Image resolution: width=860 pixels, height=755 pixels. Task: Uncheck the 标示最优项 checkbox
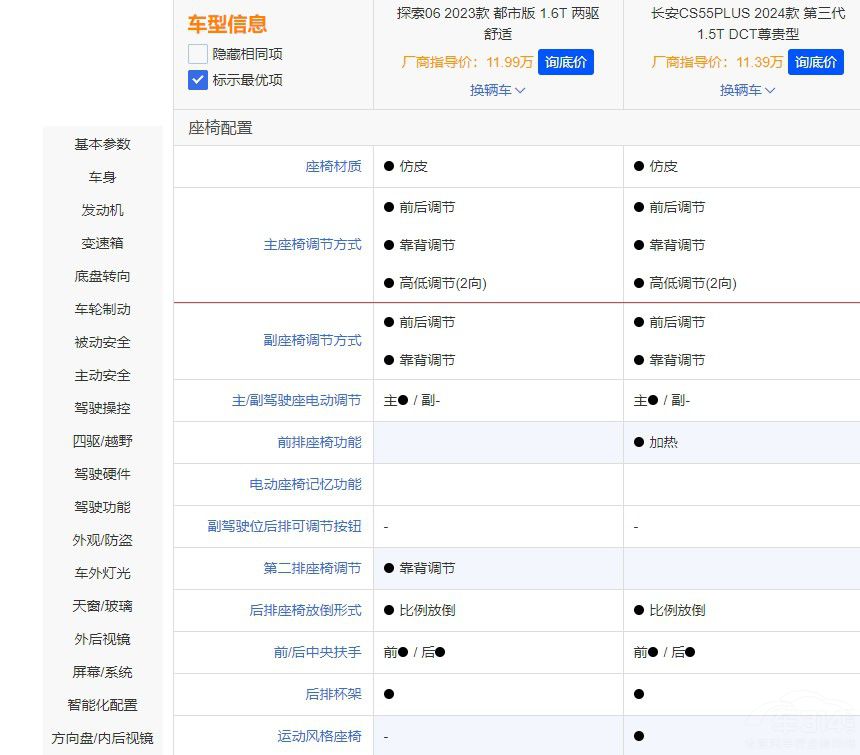[198, 80]
